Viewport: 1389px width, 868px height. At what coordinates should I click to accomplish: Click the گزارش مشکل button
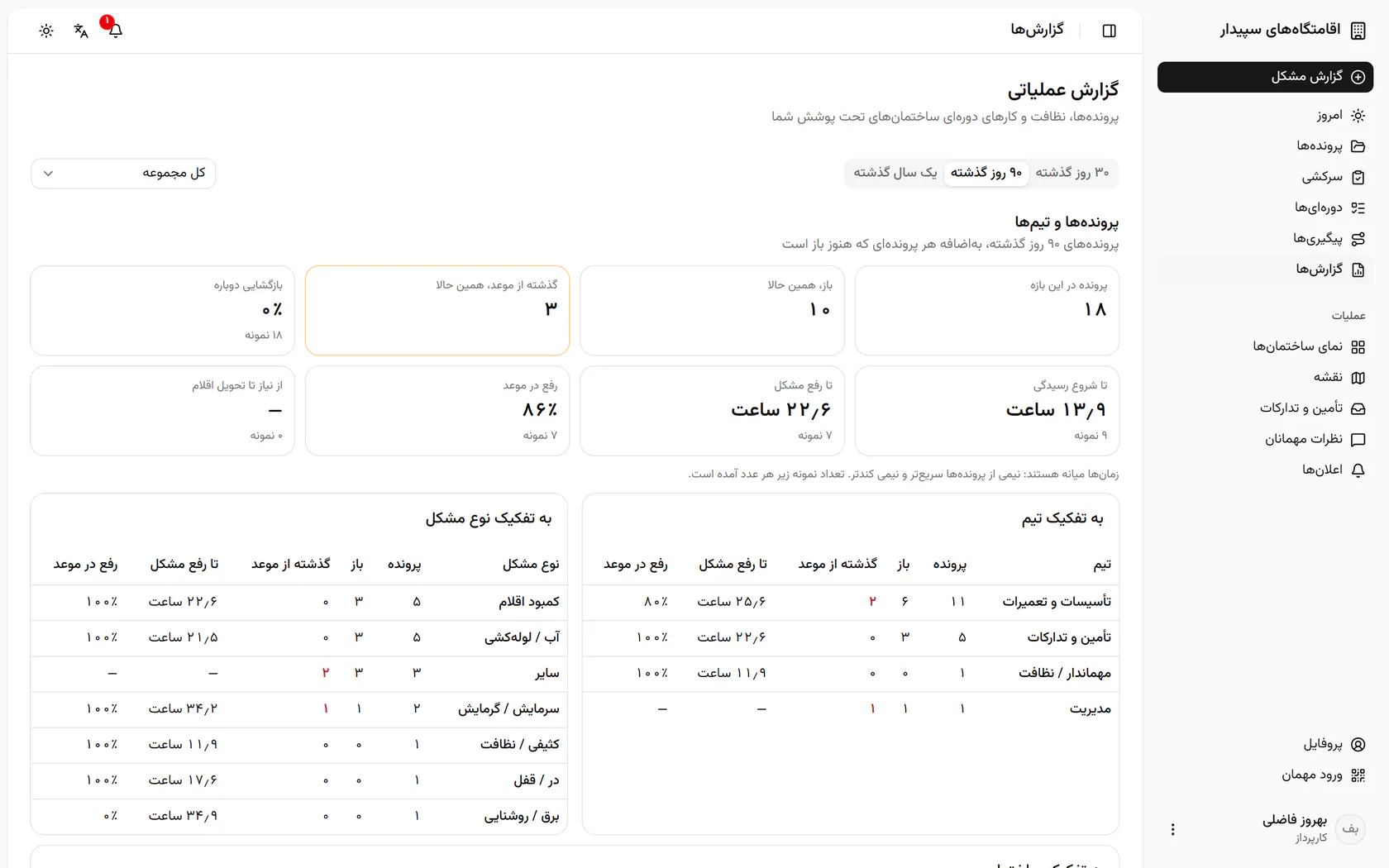(1265, 77)
